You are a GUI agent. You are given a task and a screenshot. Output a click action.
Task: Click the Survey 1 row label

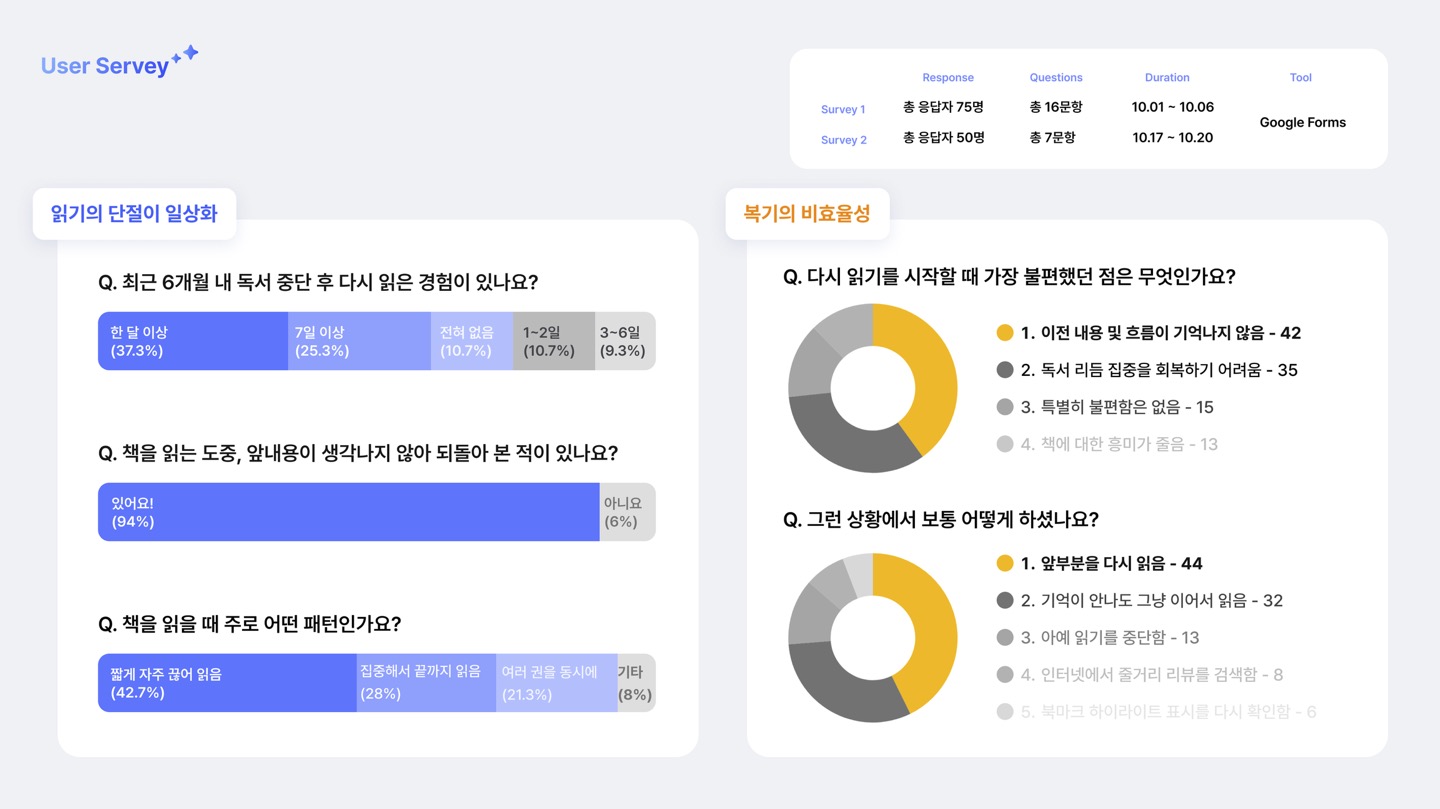coord(843,109)
